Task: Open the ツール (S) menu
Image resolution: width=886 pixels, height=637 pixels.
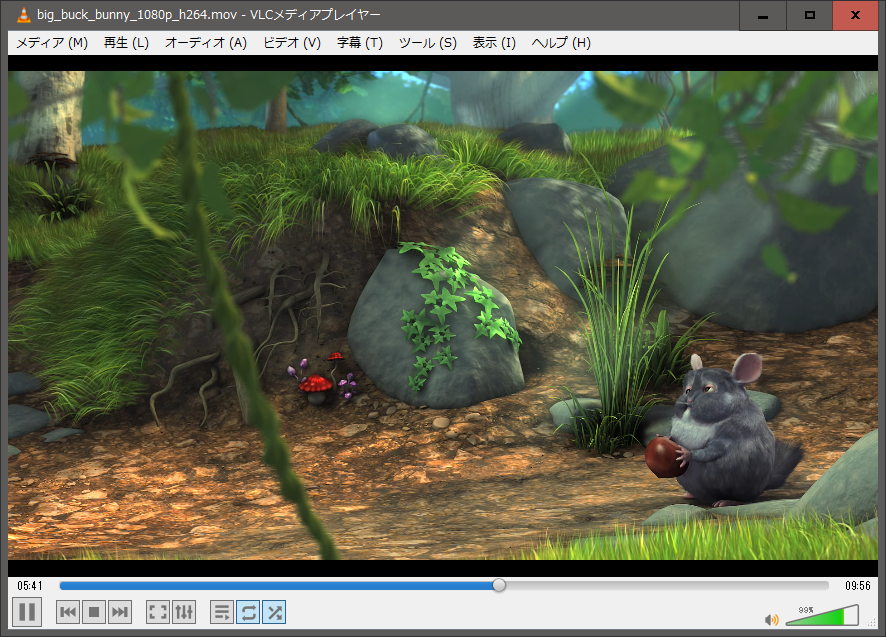Action: [428, 43]
